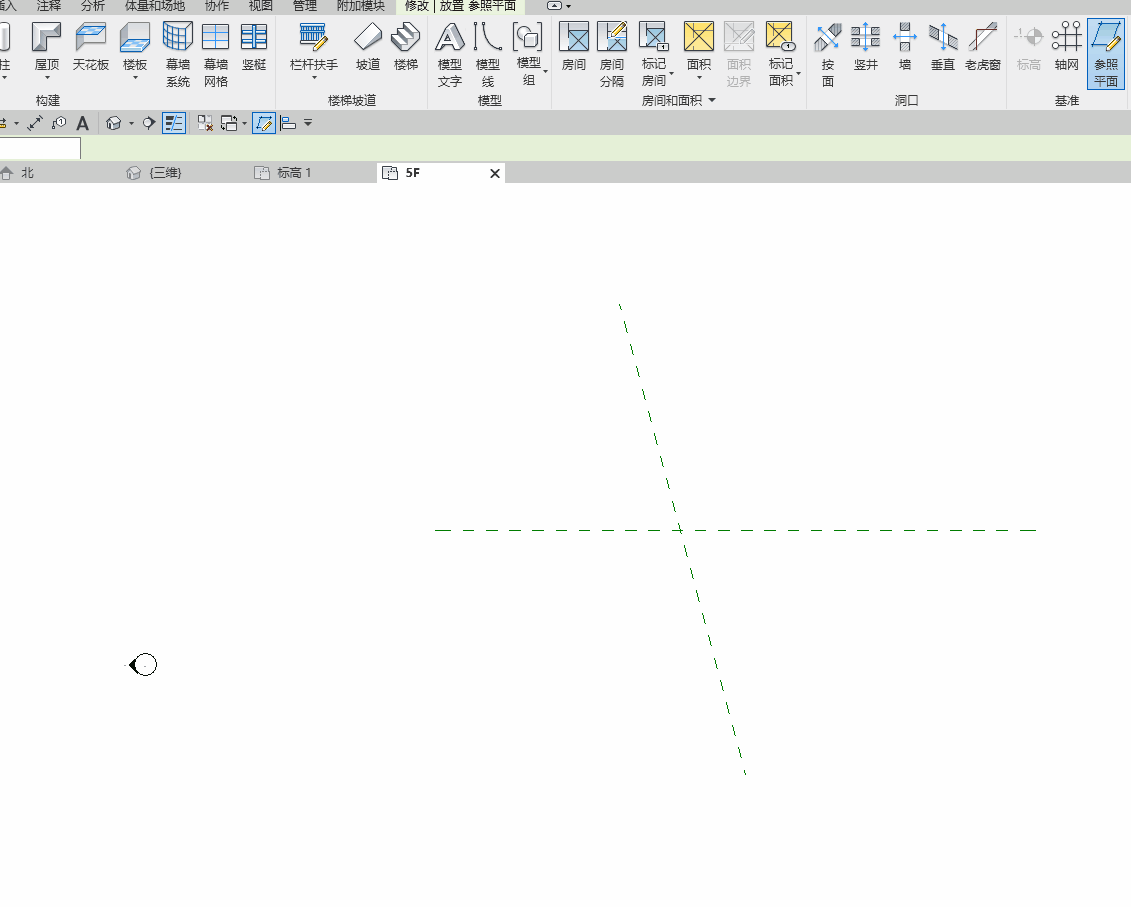Image resolution: width=1131 pixels, height=907 pixels.
Task: Click the options bar input field
Action: click(x=40, y=148)
